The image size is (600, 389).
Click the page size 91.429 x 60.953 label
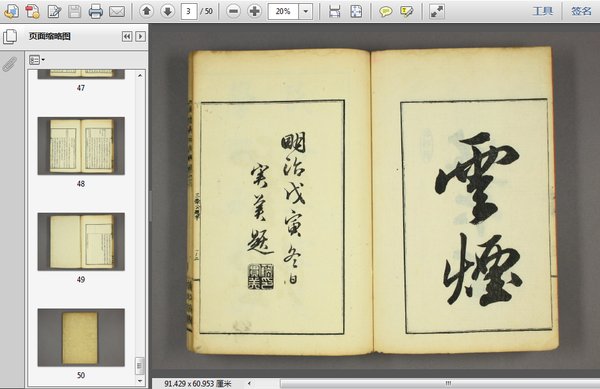pos(198,384)
